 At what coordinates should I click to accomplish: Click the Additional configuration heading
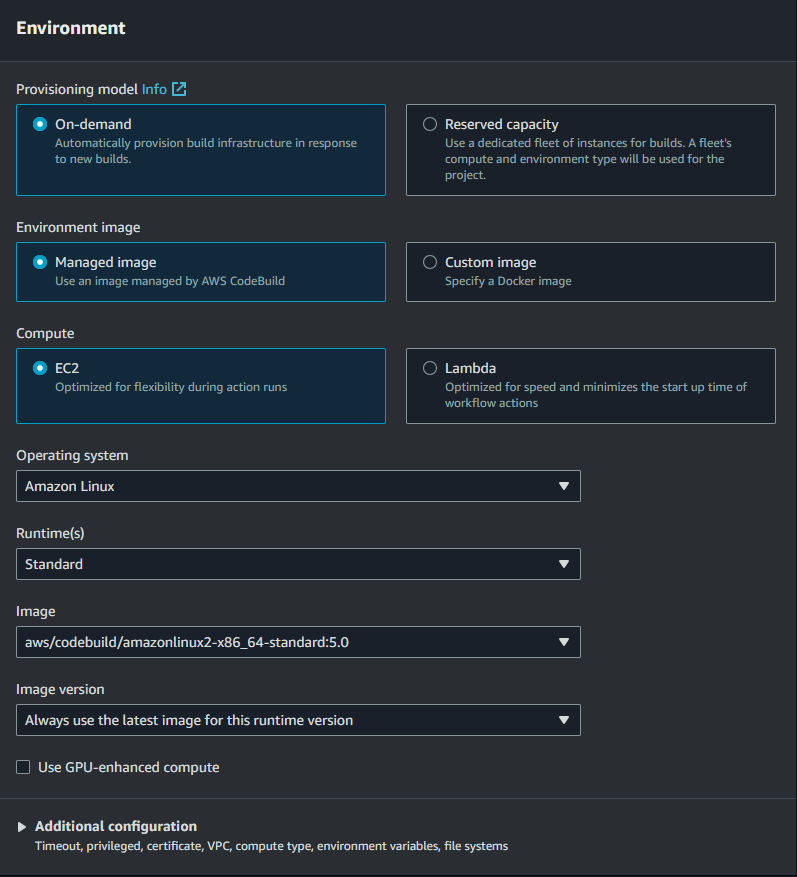(116, 826)
